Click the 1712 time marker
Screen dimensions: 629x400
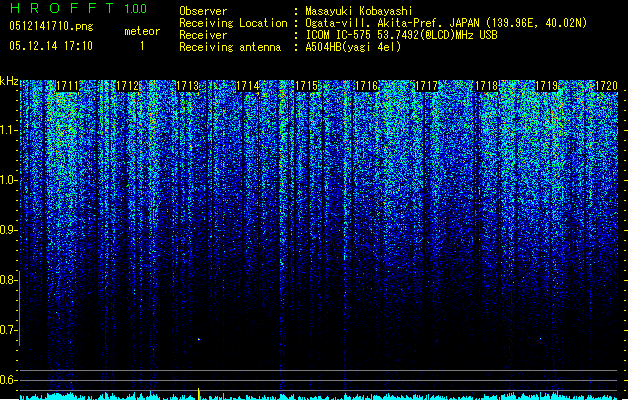127,86
